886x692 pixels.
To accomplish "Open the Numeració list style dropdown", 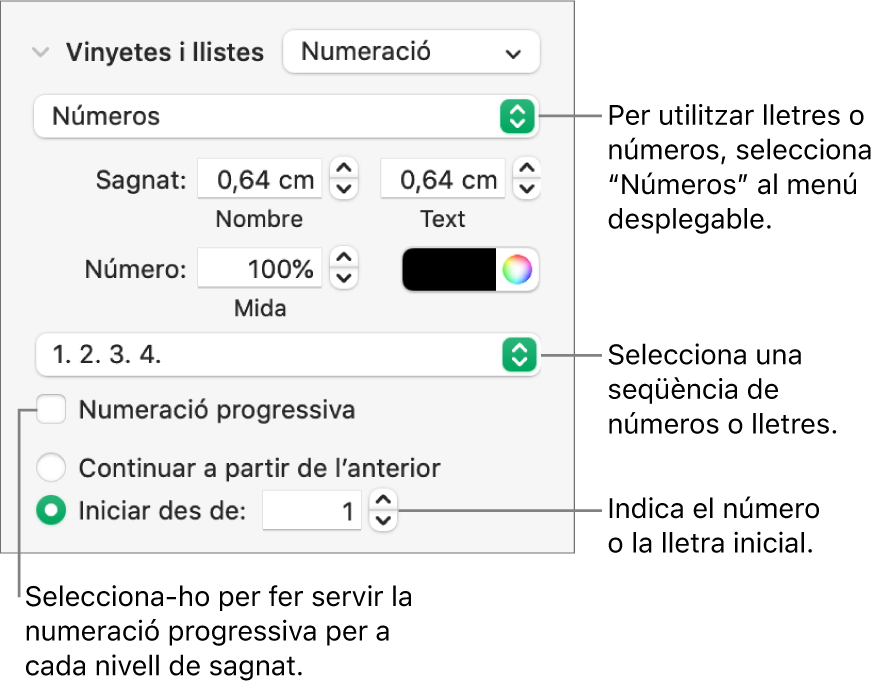I will [411, 52].
